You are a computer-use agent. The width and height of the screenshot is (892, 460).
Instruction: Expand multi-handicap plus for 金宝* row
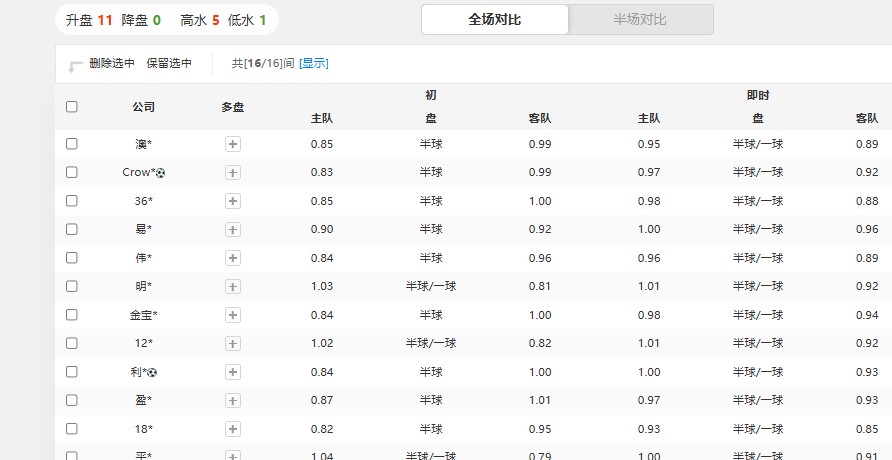[232, 314]
